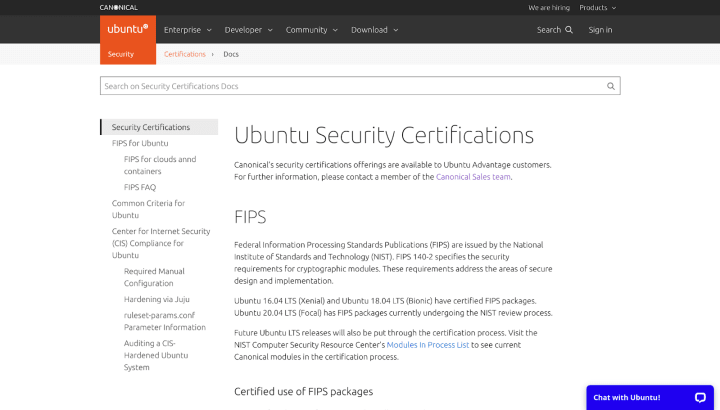Click the FIPS section heading
Viewport: 720px width, 410px height.
click(250, 217)
